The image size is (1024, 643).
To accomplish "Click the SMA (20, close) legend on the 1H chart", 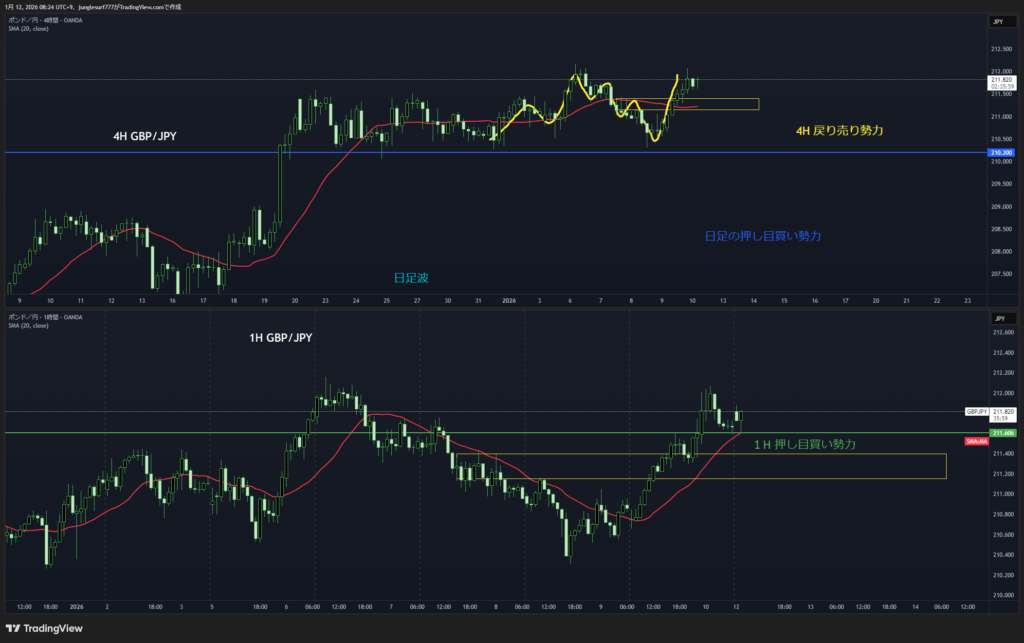I will (30, 326).
